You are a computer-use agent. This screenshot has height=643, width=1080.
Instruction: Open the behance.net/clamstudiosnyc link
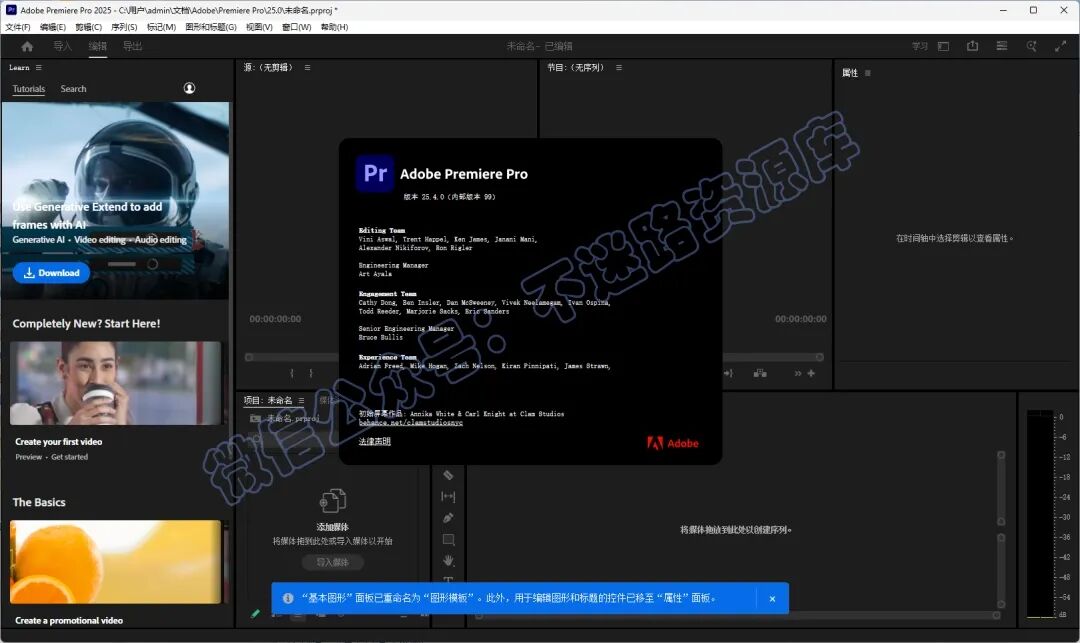click(x=411, y=423)
